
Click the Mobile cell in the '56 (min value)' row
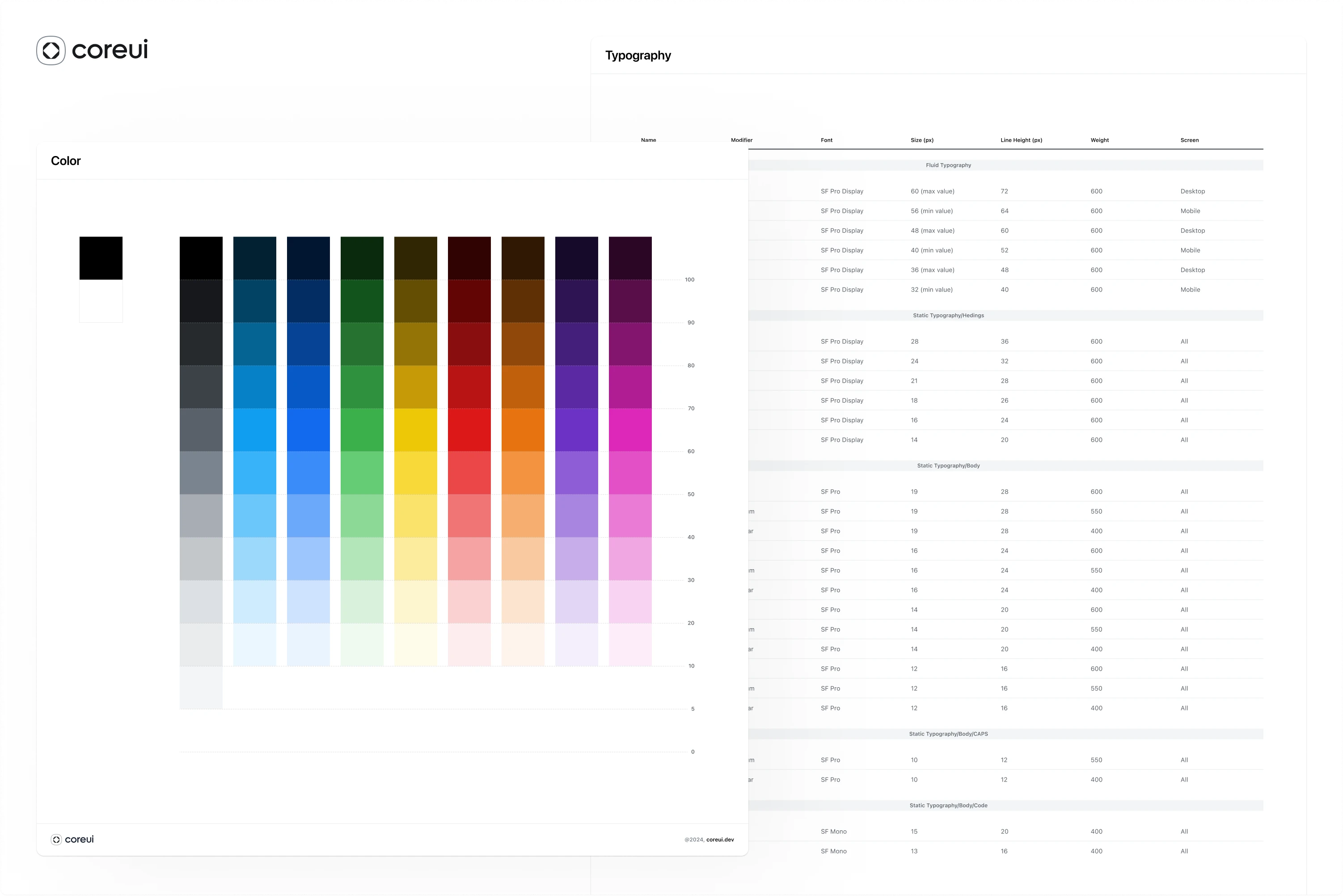coord(1190,211)
